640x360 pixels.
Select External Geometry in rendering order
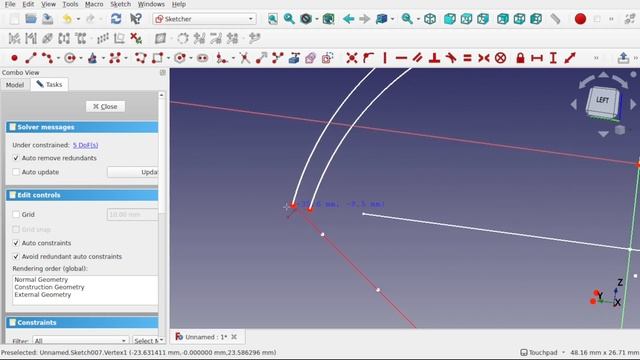42,294
